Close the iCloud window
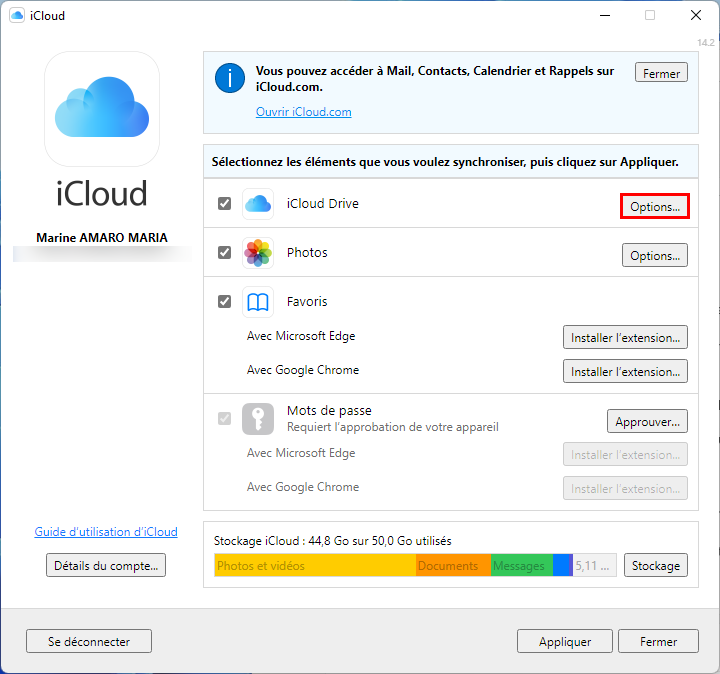This screenshot has height=674, width=720. point(696,16)
